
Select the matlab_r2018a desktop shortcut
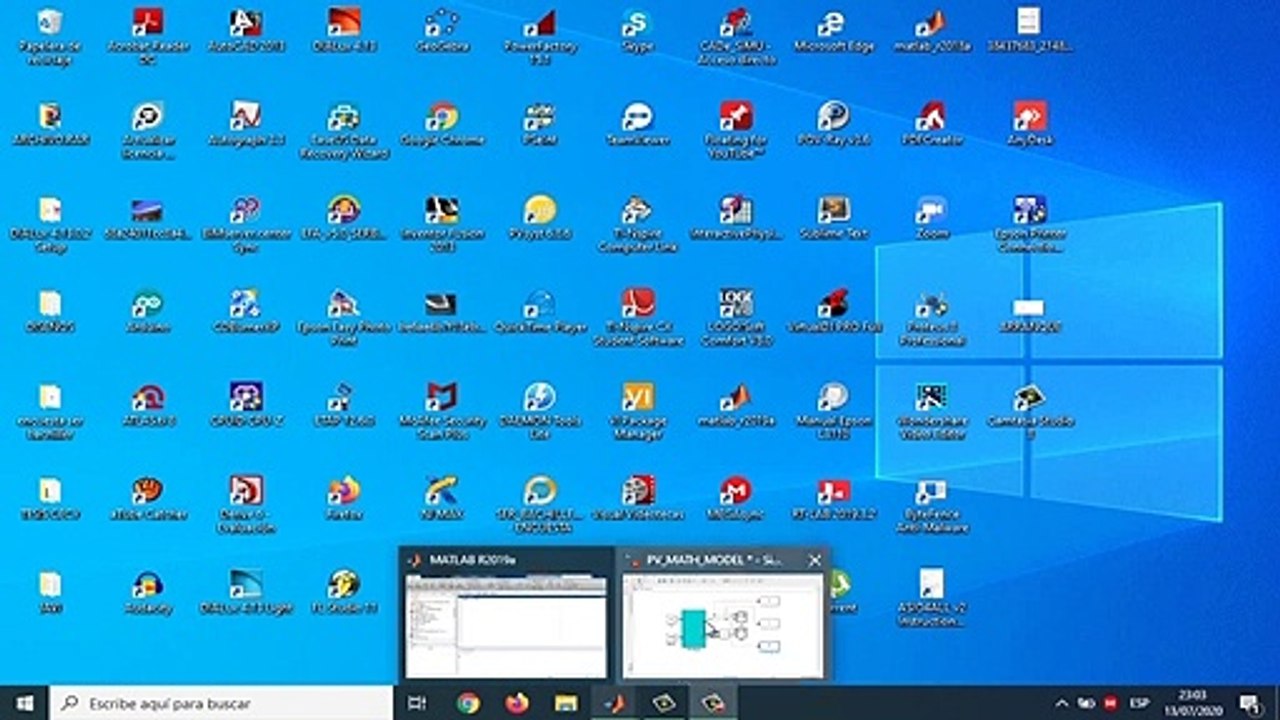pyautogui.click(x=931, y=30)
